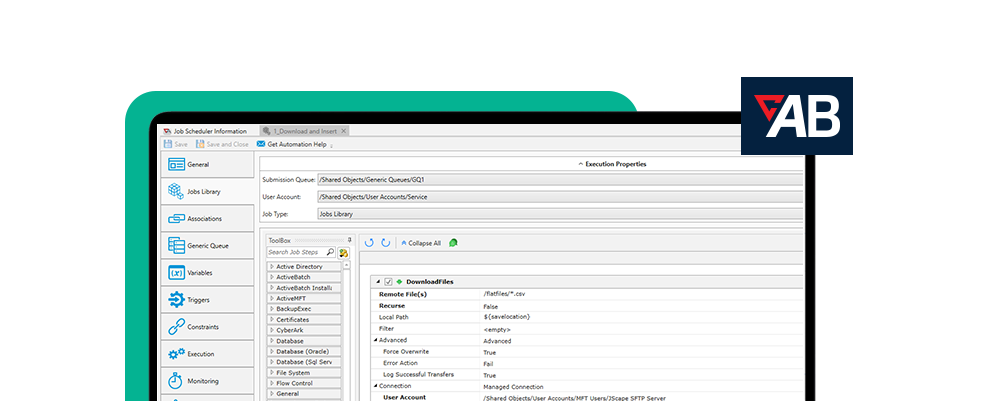This screenshot has height=401, width=989.
Task: Click Save and Close in toolbar
Action: tap(222, 144)
